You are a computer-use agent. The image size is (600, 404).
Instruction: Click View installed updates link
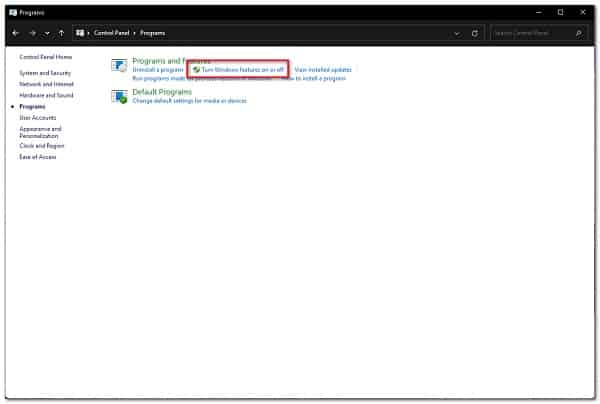tap(323, 70)
